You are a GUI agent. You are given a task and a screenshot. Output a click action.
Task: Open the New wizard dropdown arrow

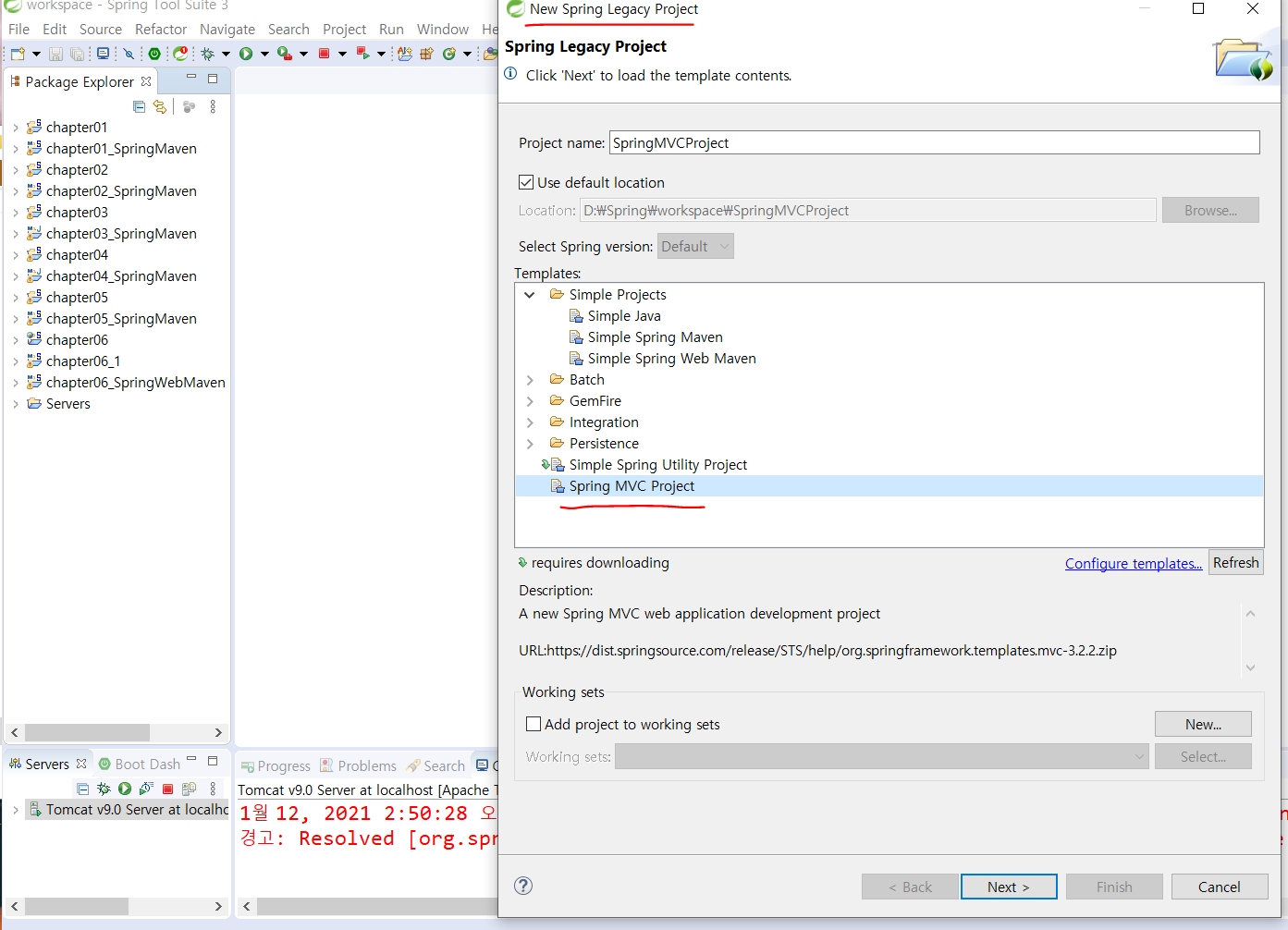tap(36, 54)
